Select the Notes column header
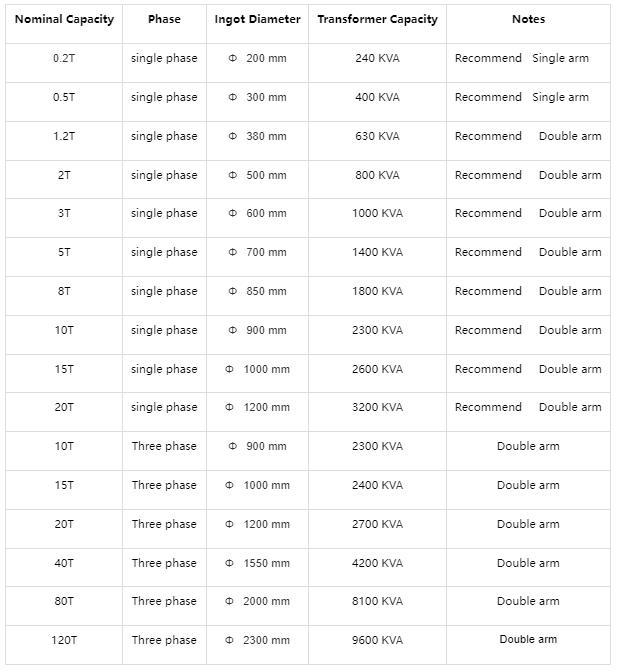This screenshot has height=671, width=618. tap(528, 19)
